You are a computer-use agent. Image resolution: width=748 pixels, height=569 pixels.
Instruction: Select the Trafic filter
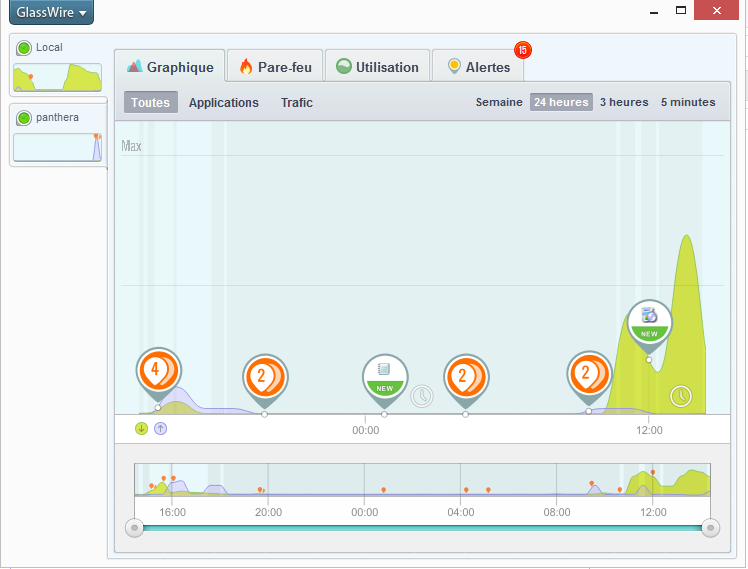(x=297, y=103)
